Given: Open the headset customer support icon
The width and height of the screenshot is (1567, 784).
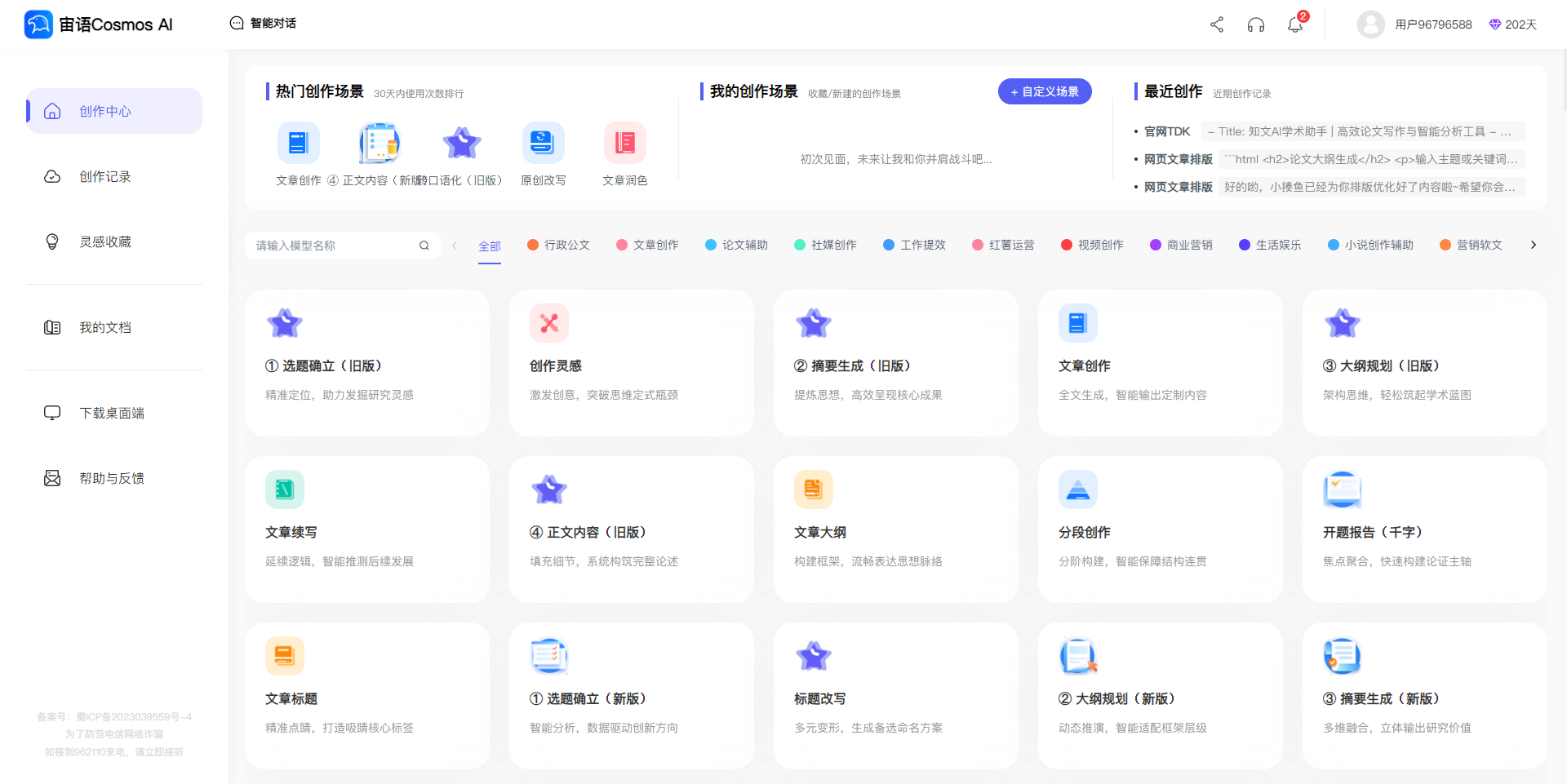Looking at the screenshot, I should click(x=1256, y=24).
